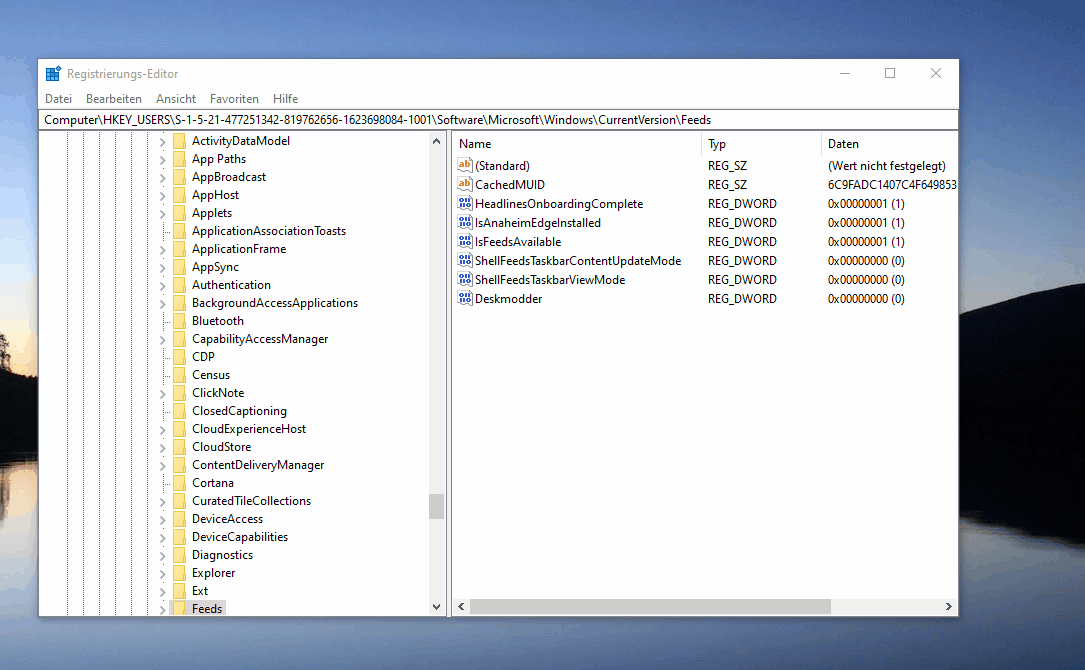Click the string icon beside (Standard)
This screenshot has height=670, width=1085.
465,165
